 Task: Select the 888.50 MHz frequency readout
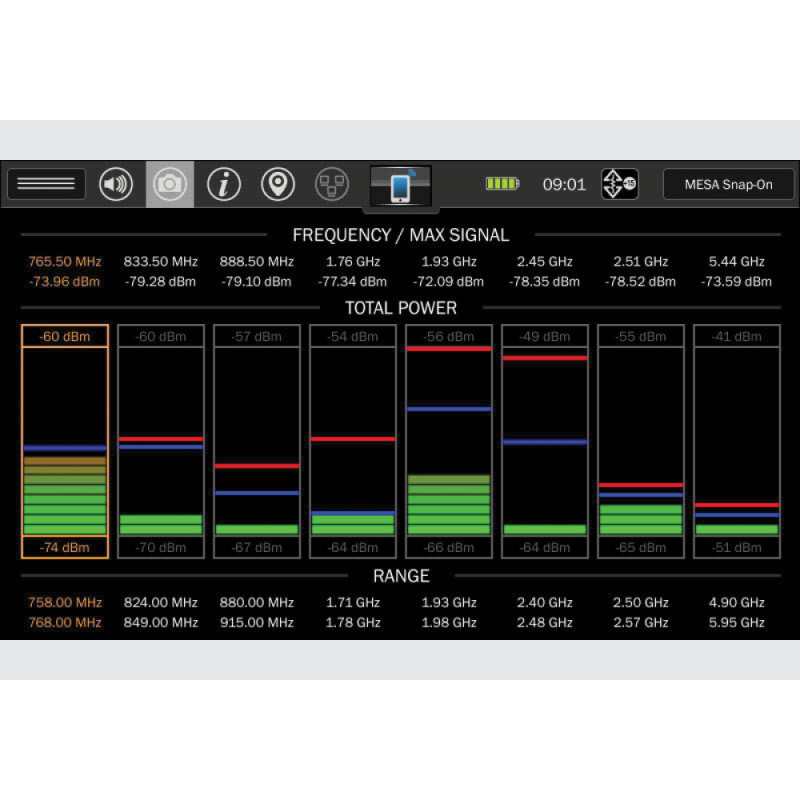tap(257, 262)
